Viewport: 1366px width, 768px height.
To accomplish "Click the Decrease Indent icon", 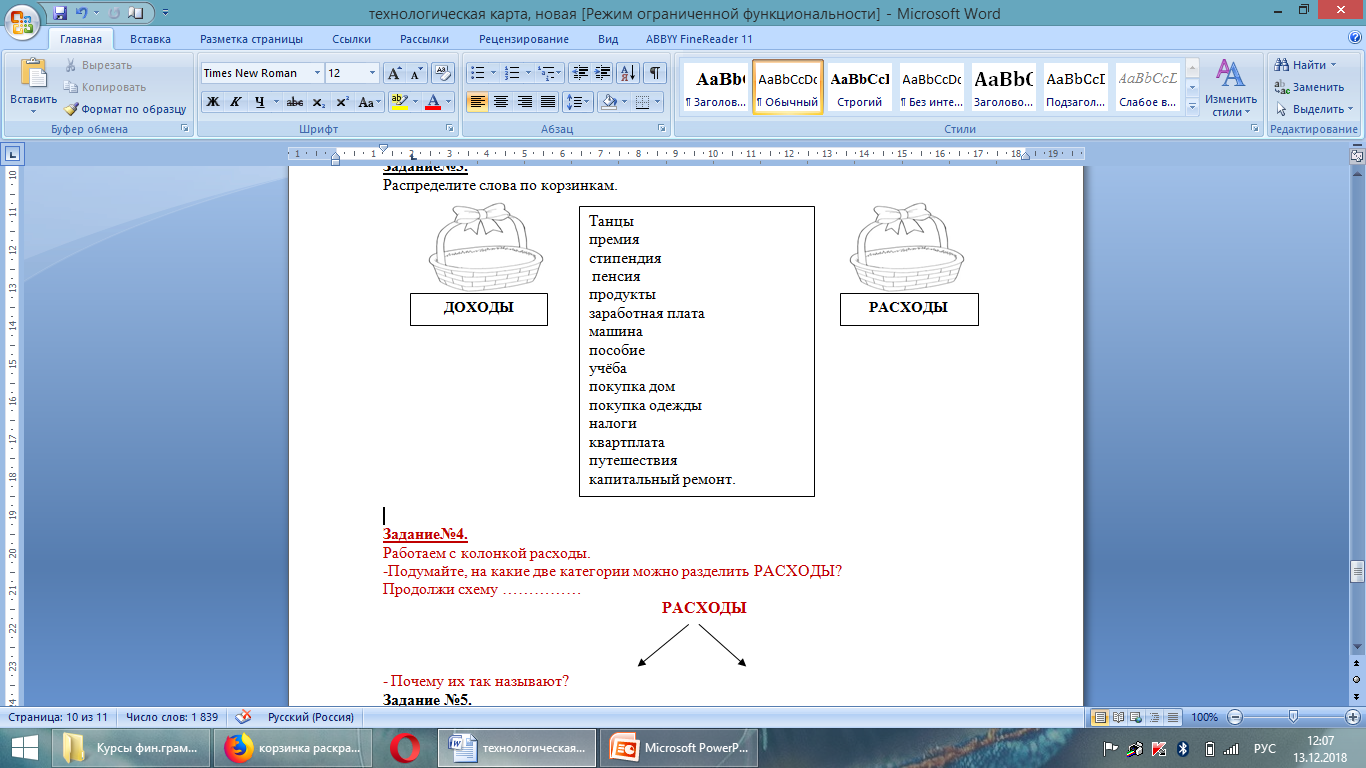I will [x=580, y=73].
